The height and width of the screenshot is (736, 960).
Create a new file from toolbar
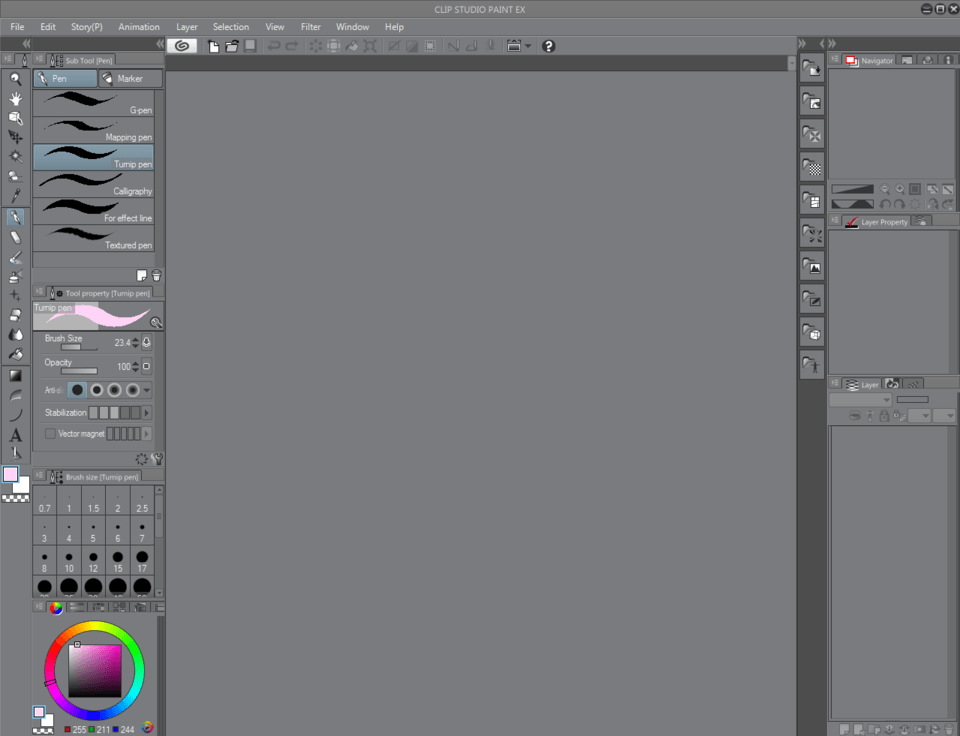pos(213,46)
